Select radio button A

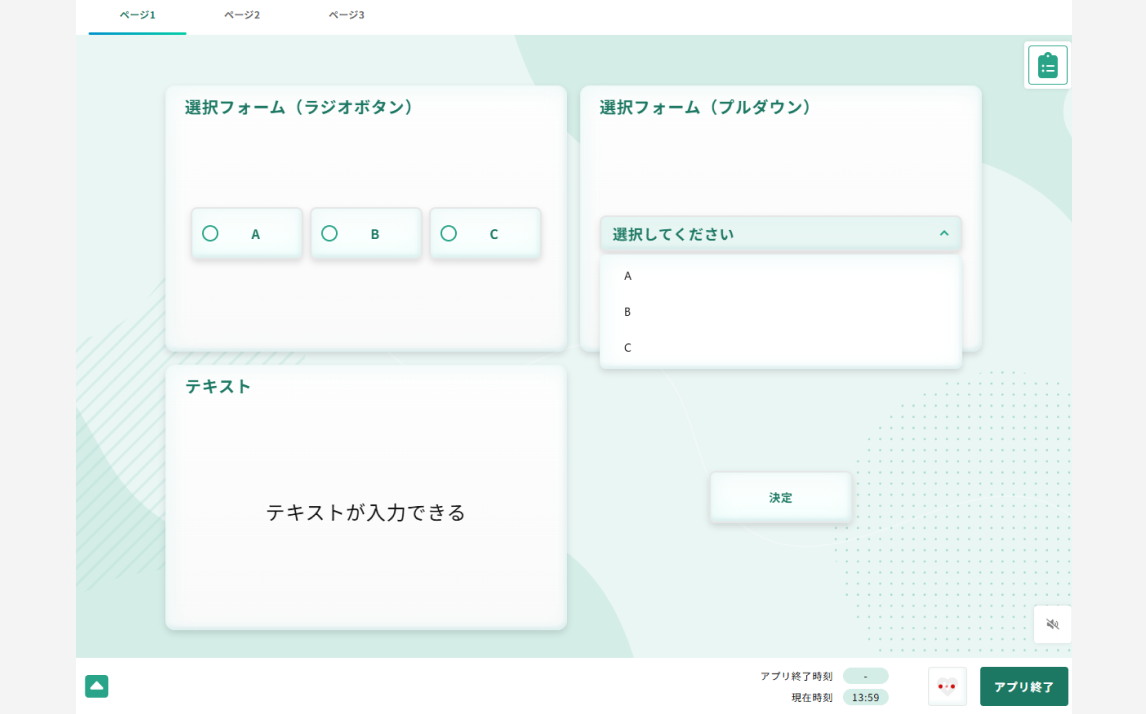pyautogui.click(x=247, y=234)
